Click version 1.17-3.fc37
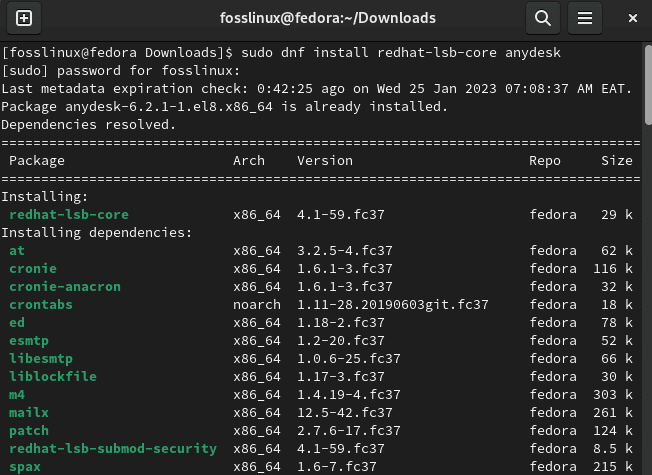The image size is (652, 475). 341,377
